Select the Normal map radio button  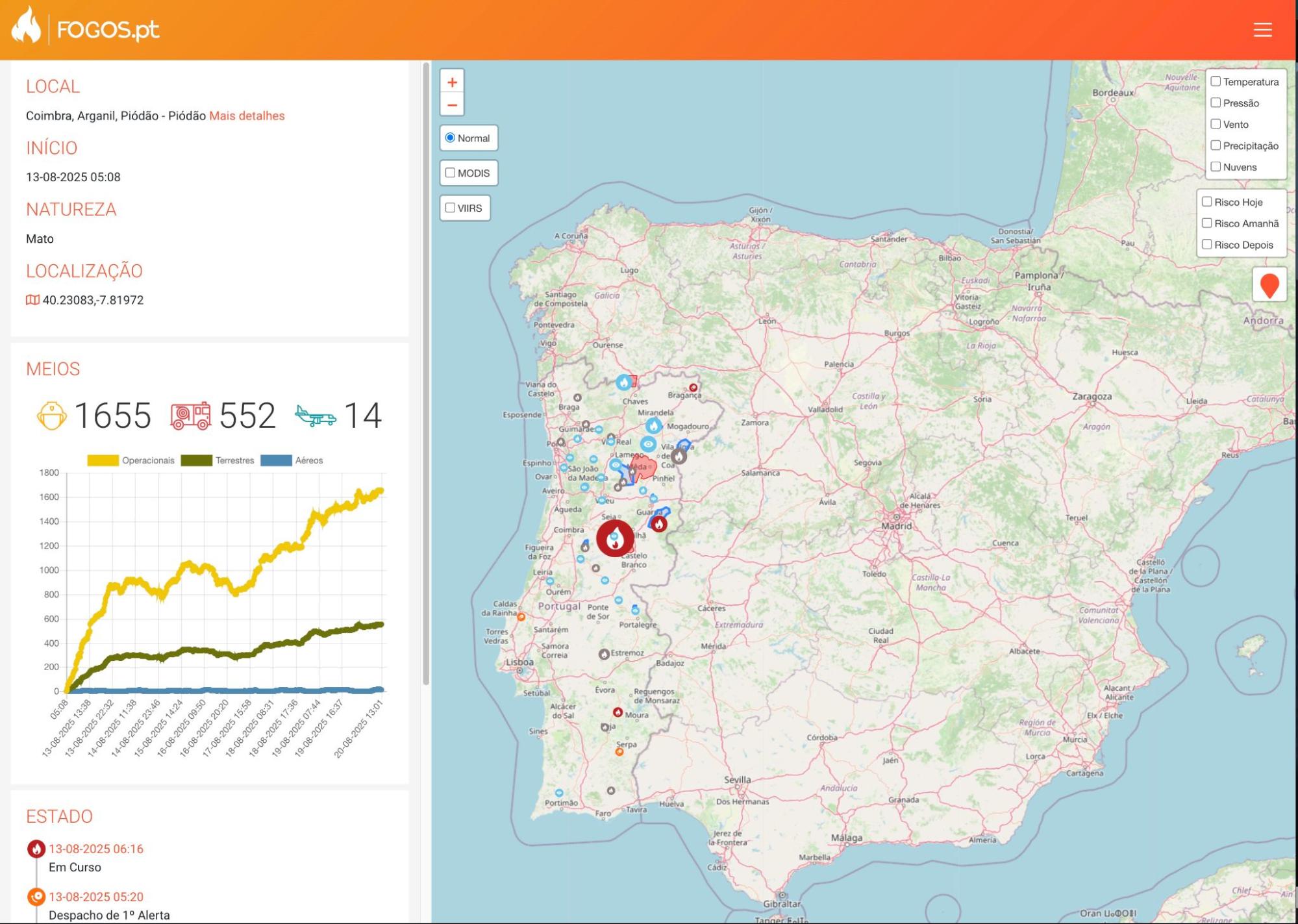pyautogui.click(x=450, y=138)
